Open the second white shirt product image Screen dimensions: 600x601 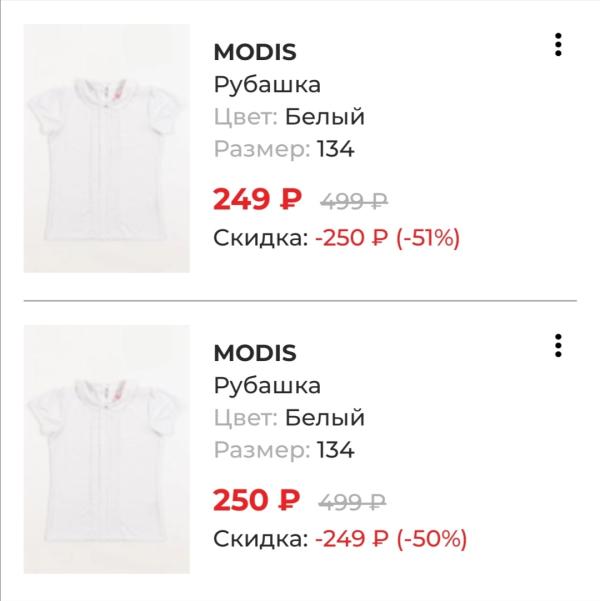[107, 449]
